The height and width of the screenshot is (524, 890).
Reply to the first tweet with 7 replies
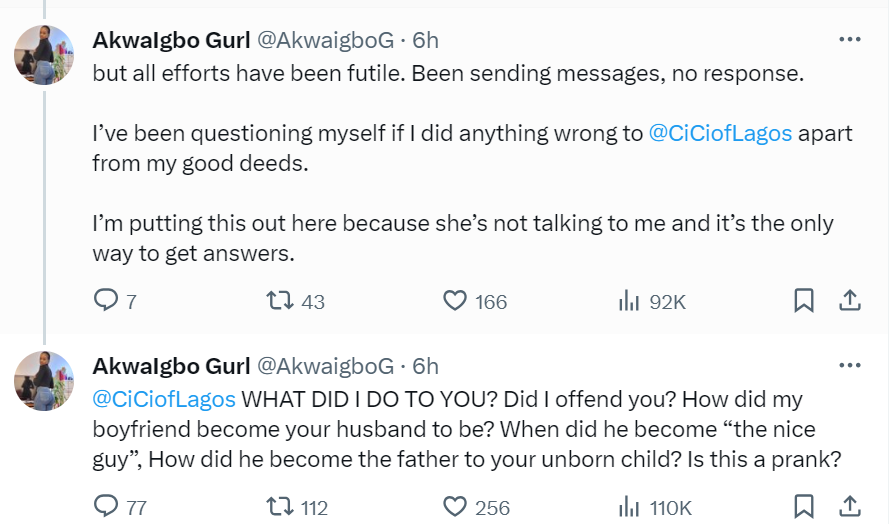(x=106, y=301)
